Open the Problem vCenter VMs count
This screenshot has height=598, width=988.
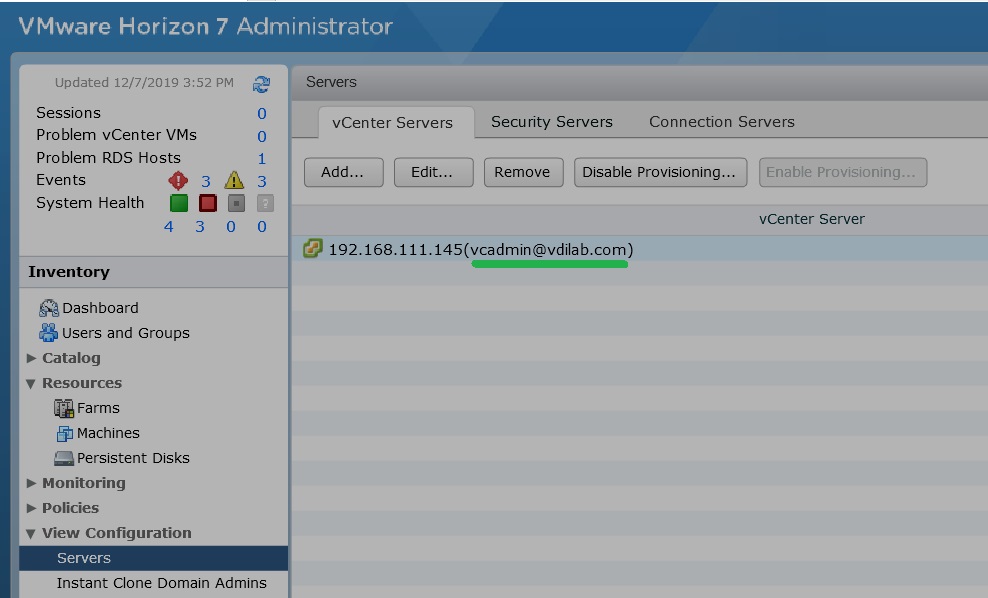tap(261, 136)
